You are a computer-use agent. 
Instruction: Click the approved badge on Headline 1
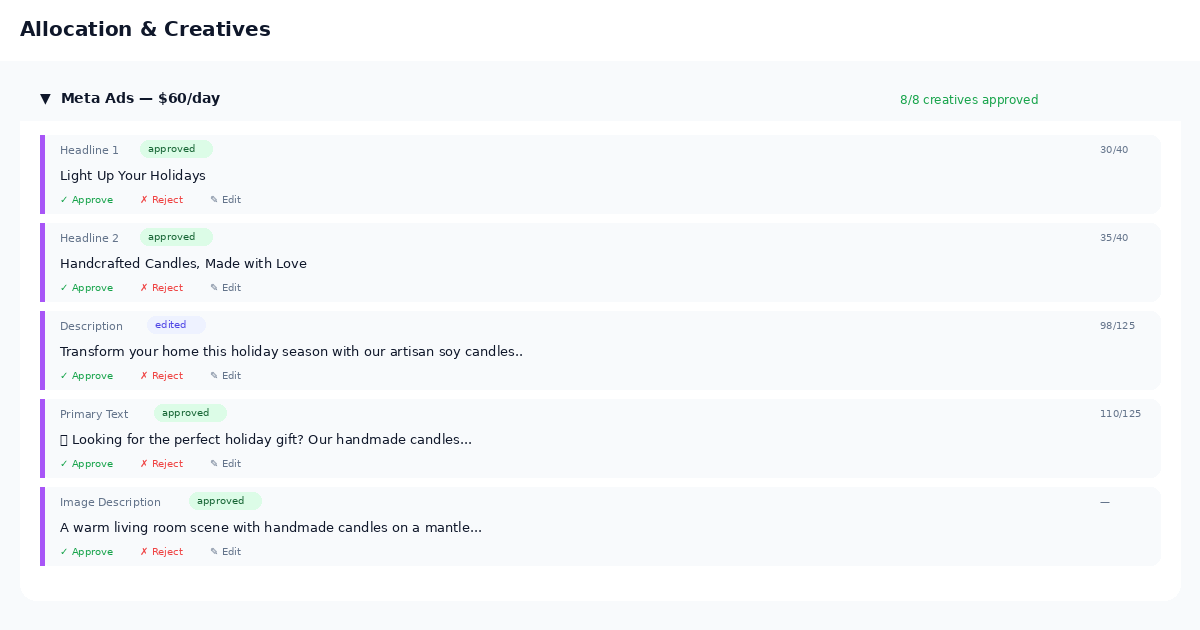click(x=176, y=149)
